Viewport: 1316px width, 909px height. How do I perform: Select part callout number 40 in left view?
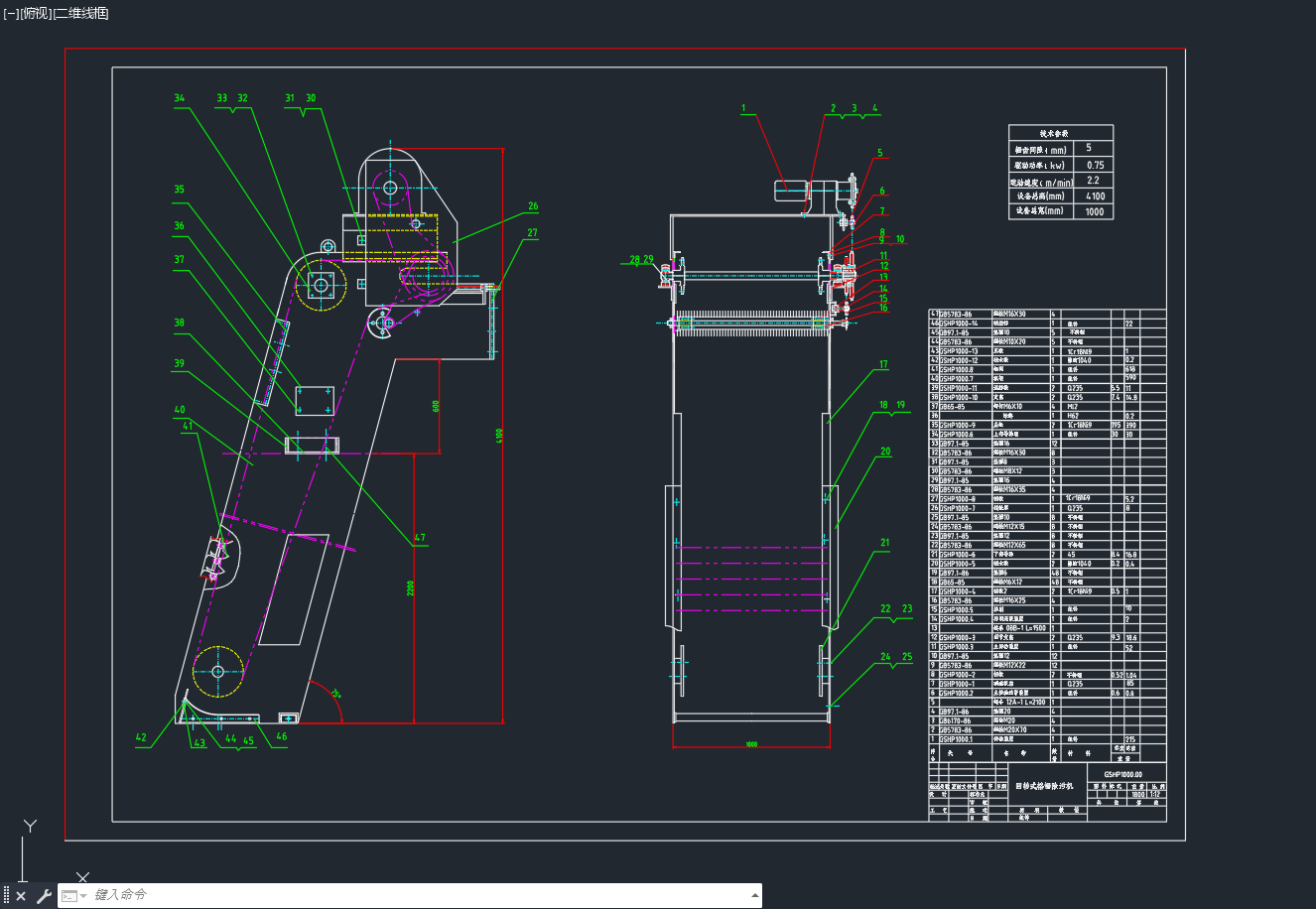[x=180, y=410]
